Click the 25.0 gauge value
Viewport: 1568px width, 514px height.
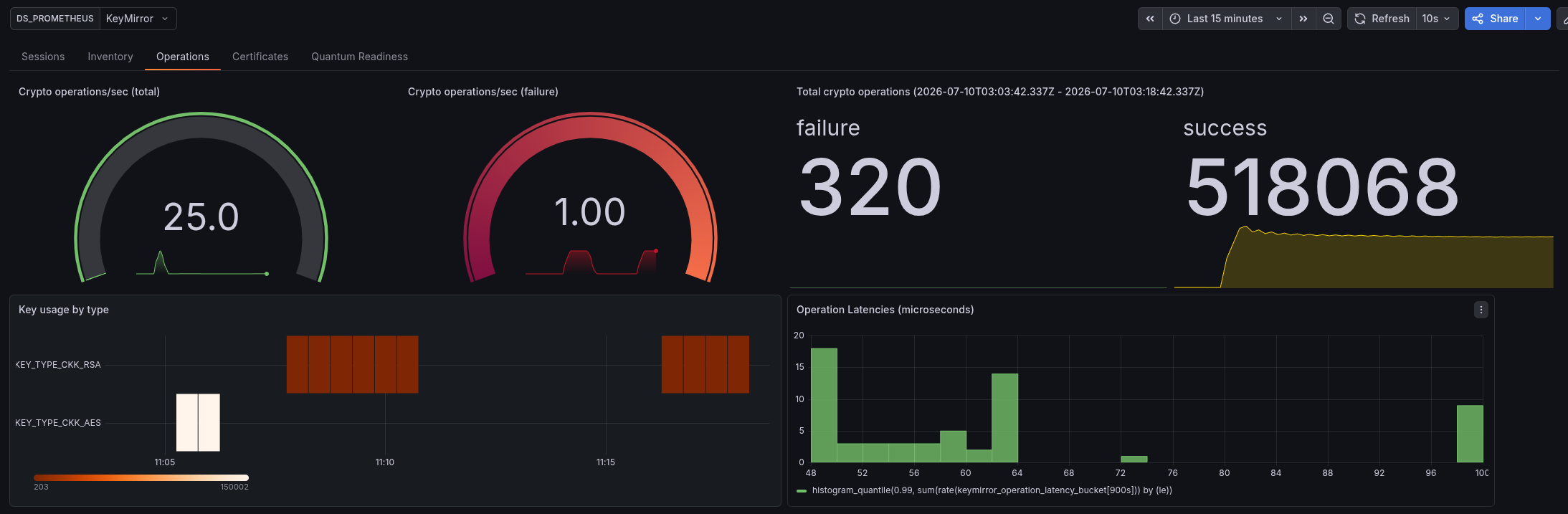pos(201,216)
